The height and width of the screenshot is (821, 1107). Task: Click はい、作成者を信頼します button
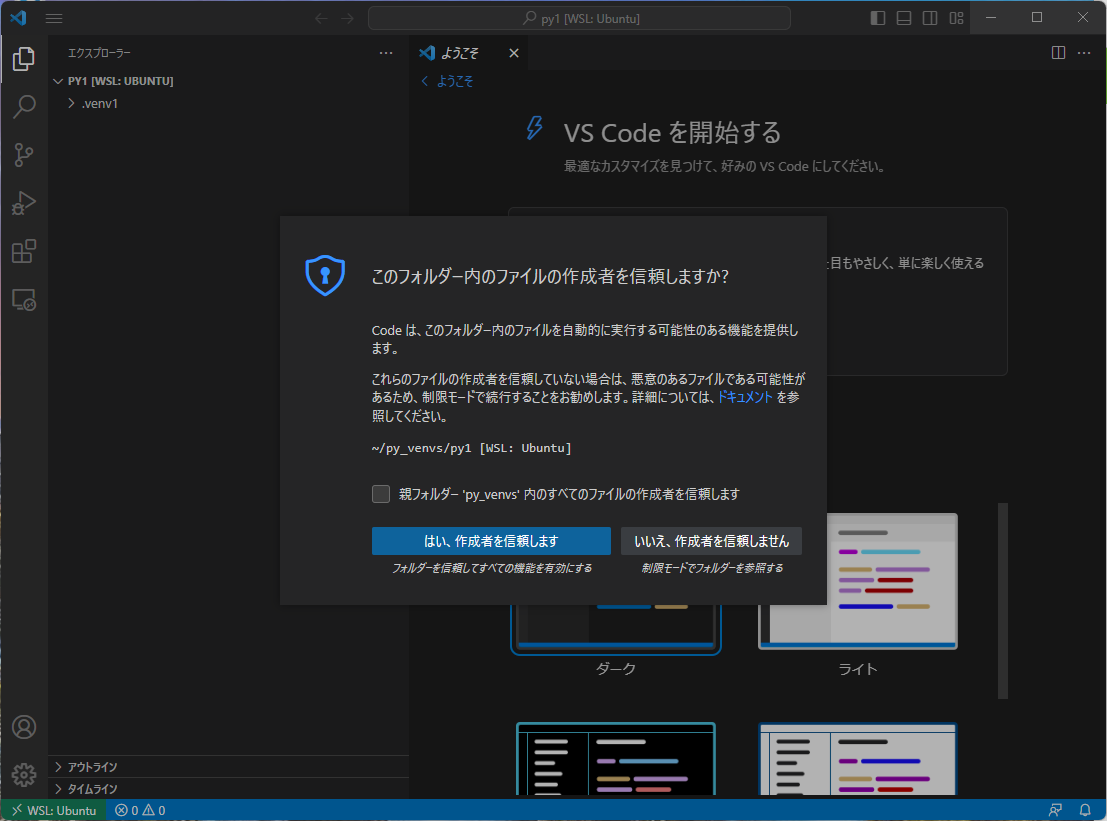coord(491,541)
